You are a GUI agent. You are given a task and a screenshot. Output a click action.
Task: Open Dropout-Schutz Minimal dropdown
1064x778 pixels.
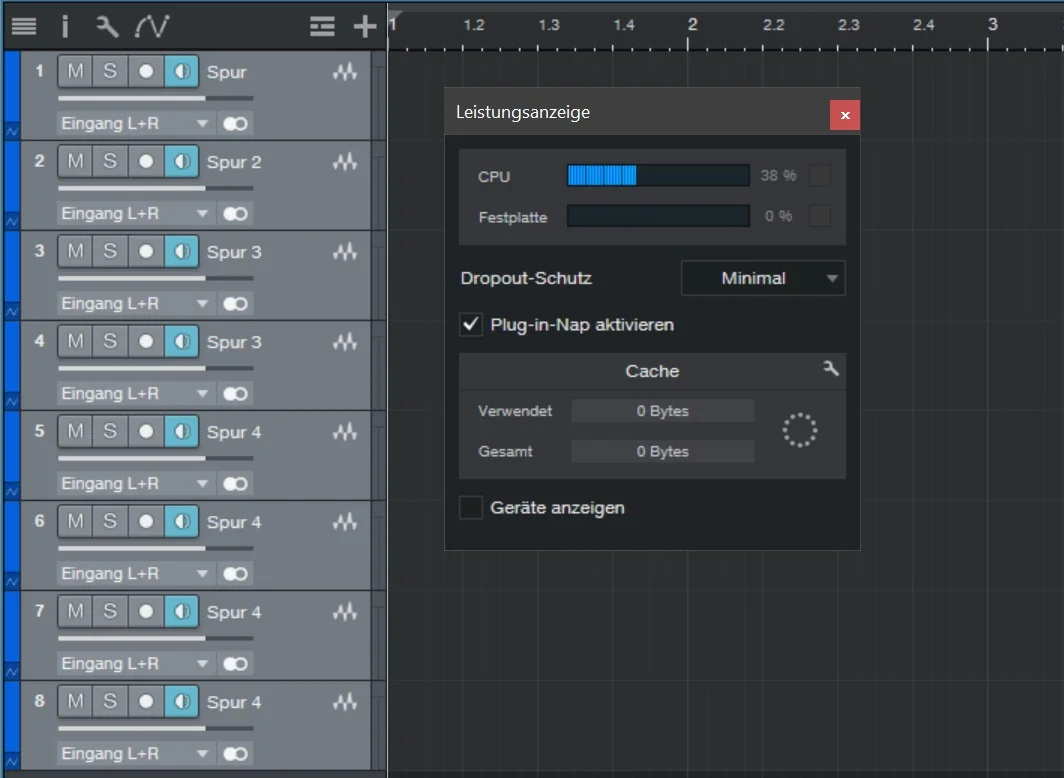[x=763, y=278]
